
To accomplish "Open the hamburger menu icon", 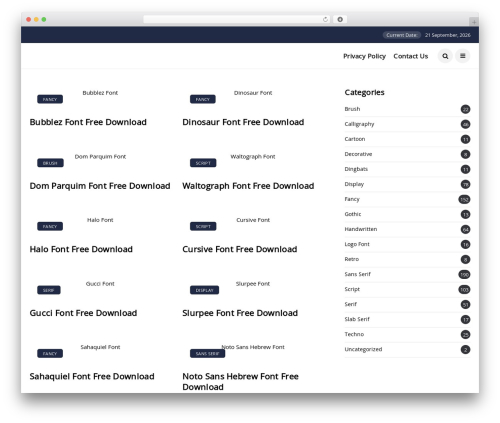I will [463, 56].
